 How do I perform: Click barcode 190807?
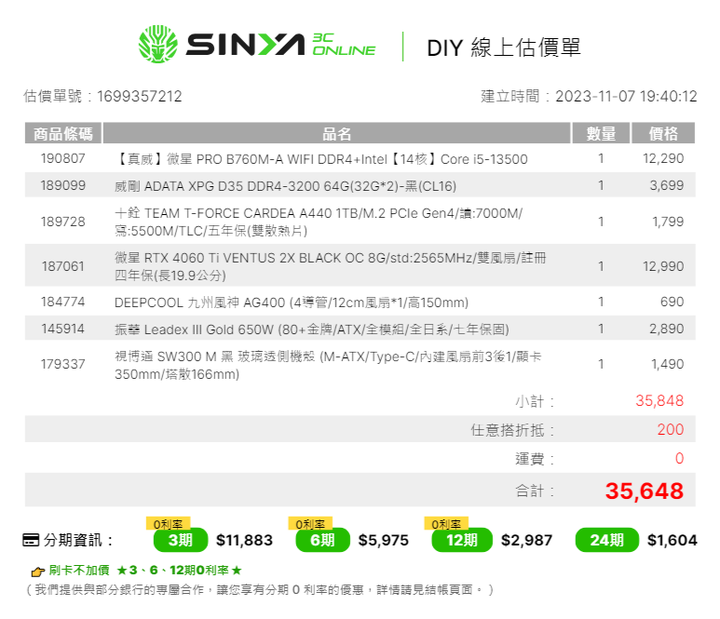[x=63, y=159]
